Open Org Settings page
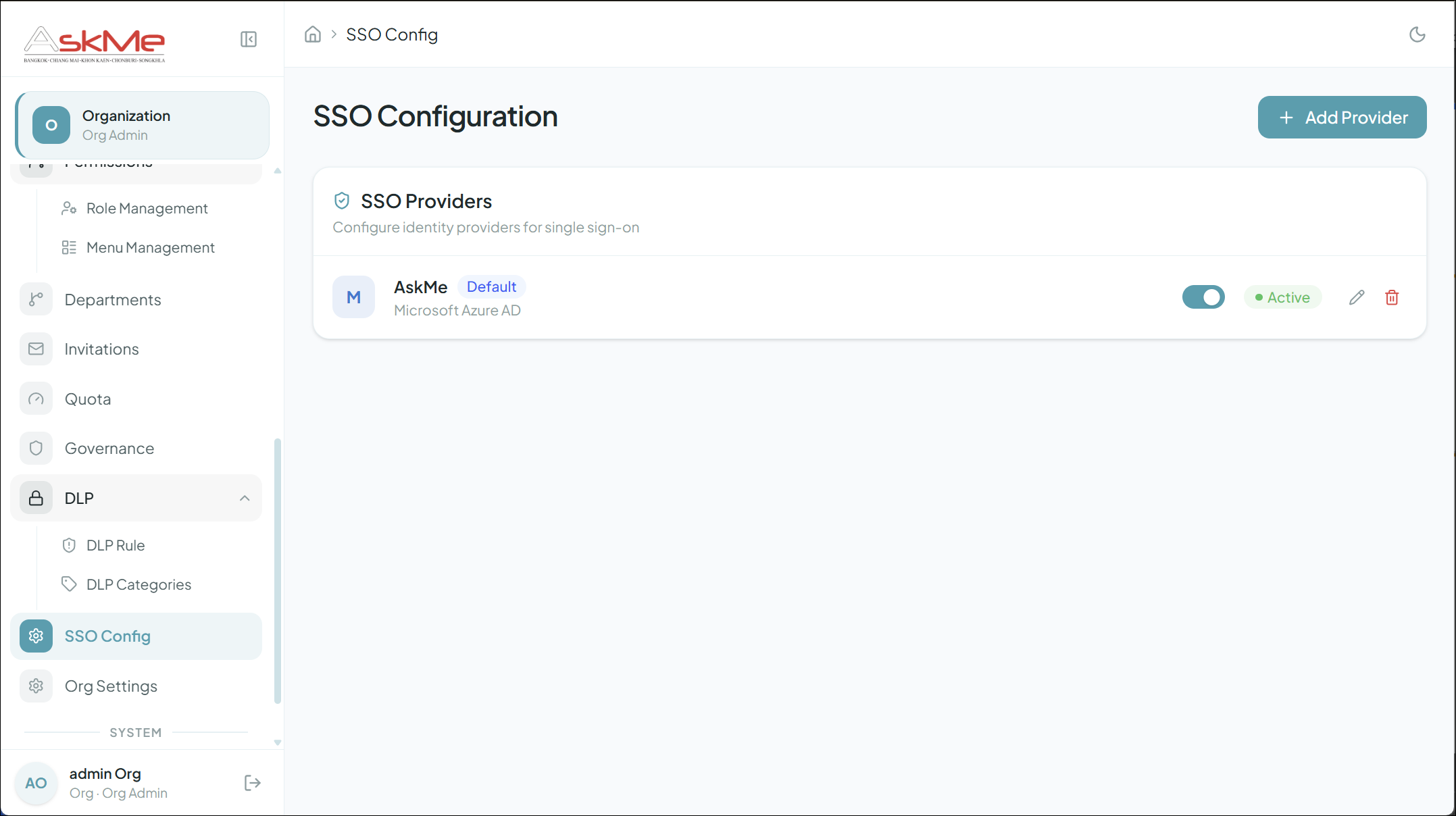The width and height of the screenshot is (1456, 816). 136,686
